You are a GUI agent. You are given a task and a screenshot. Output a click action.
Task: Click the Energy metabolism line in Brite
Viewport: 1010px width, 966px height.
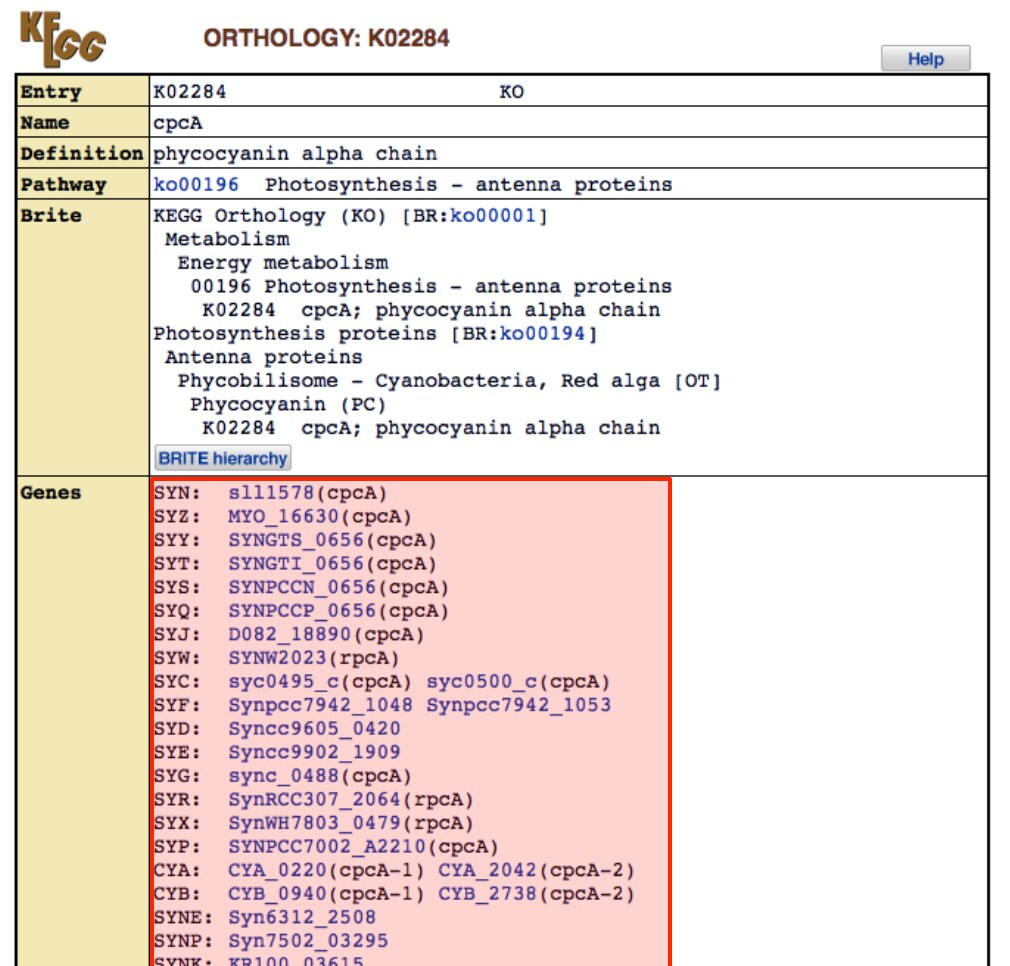(283, 263)
